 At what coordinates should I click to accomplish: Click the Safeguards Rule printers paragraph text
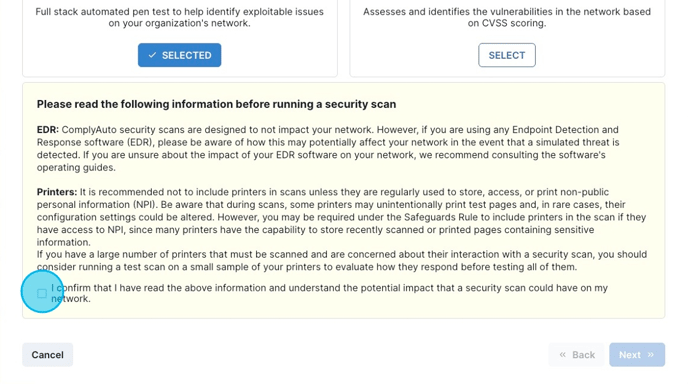(341, 217)
